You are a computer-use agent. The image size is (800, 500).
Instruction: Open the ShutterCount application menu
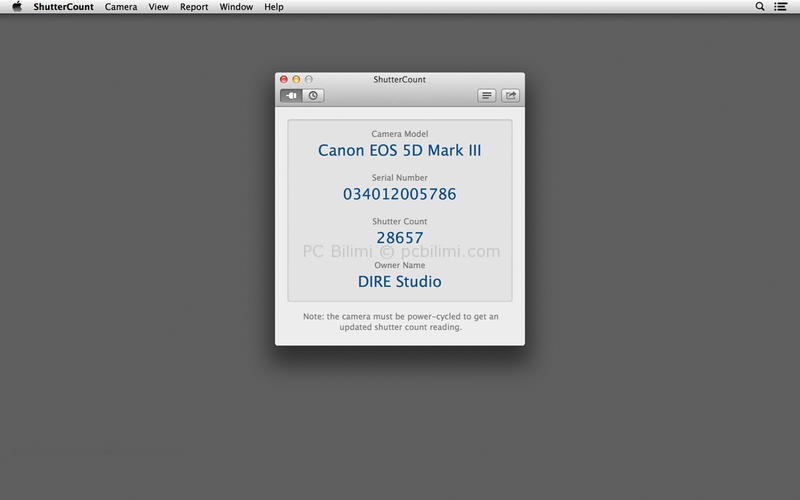pyautogui.click(x=63, y=7)
